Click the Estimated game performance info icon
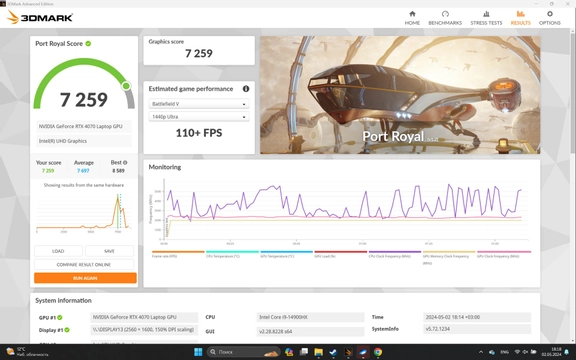 click(x=246, y=89)
